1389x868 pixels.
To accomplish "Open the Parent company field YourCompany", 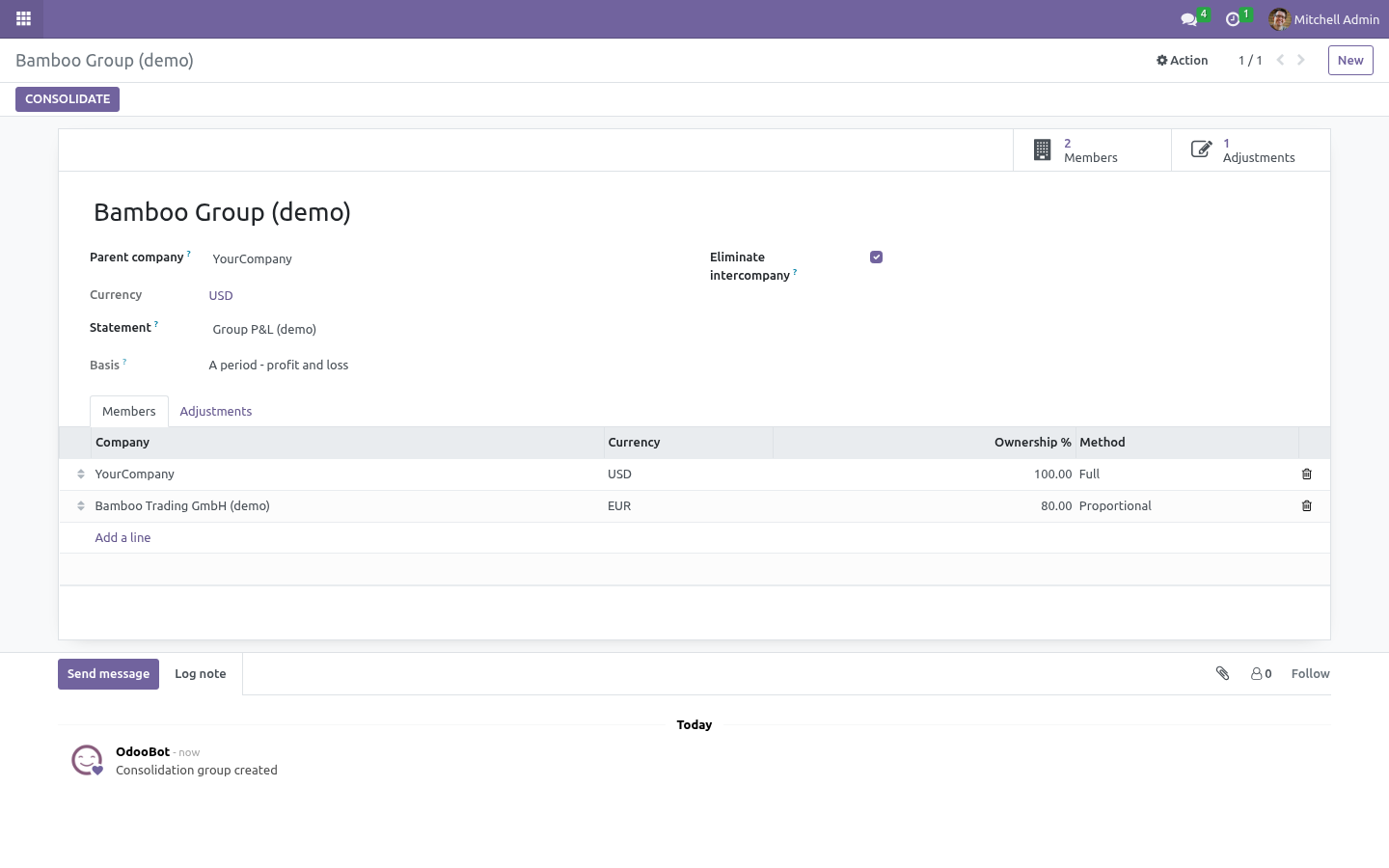I will (439, 258).
